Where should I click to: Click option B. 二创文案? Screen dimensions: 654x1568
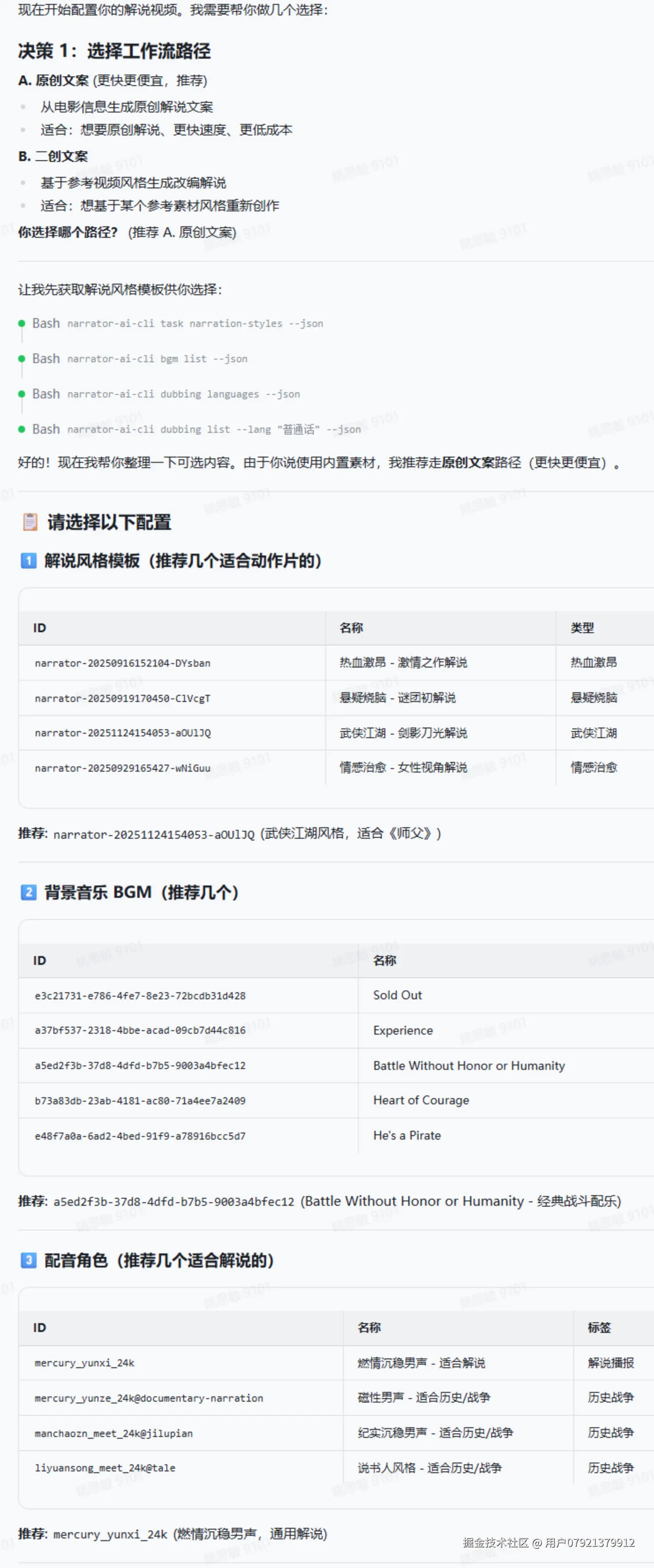[x=53, y=157]
